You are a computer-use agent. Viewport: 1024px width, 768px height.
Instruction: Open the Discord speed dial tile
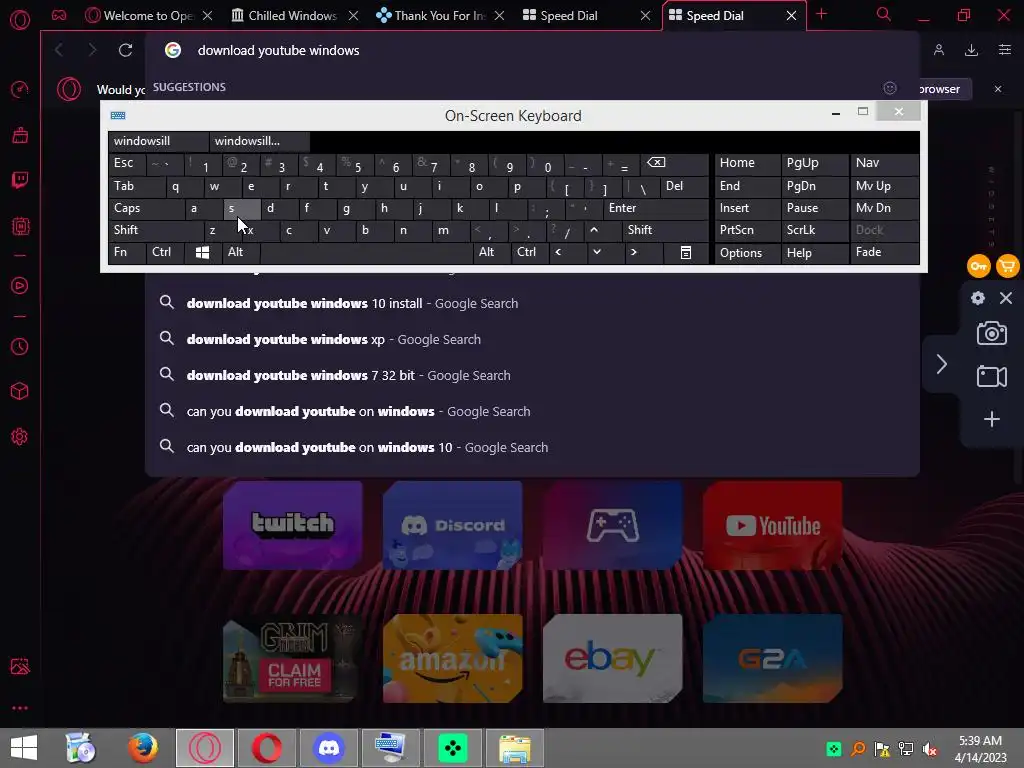(x=453, y=526)
